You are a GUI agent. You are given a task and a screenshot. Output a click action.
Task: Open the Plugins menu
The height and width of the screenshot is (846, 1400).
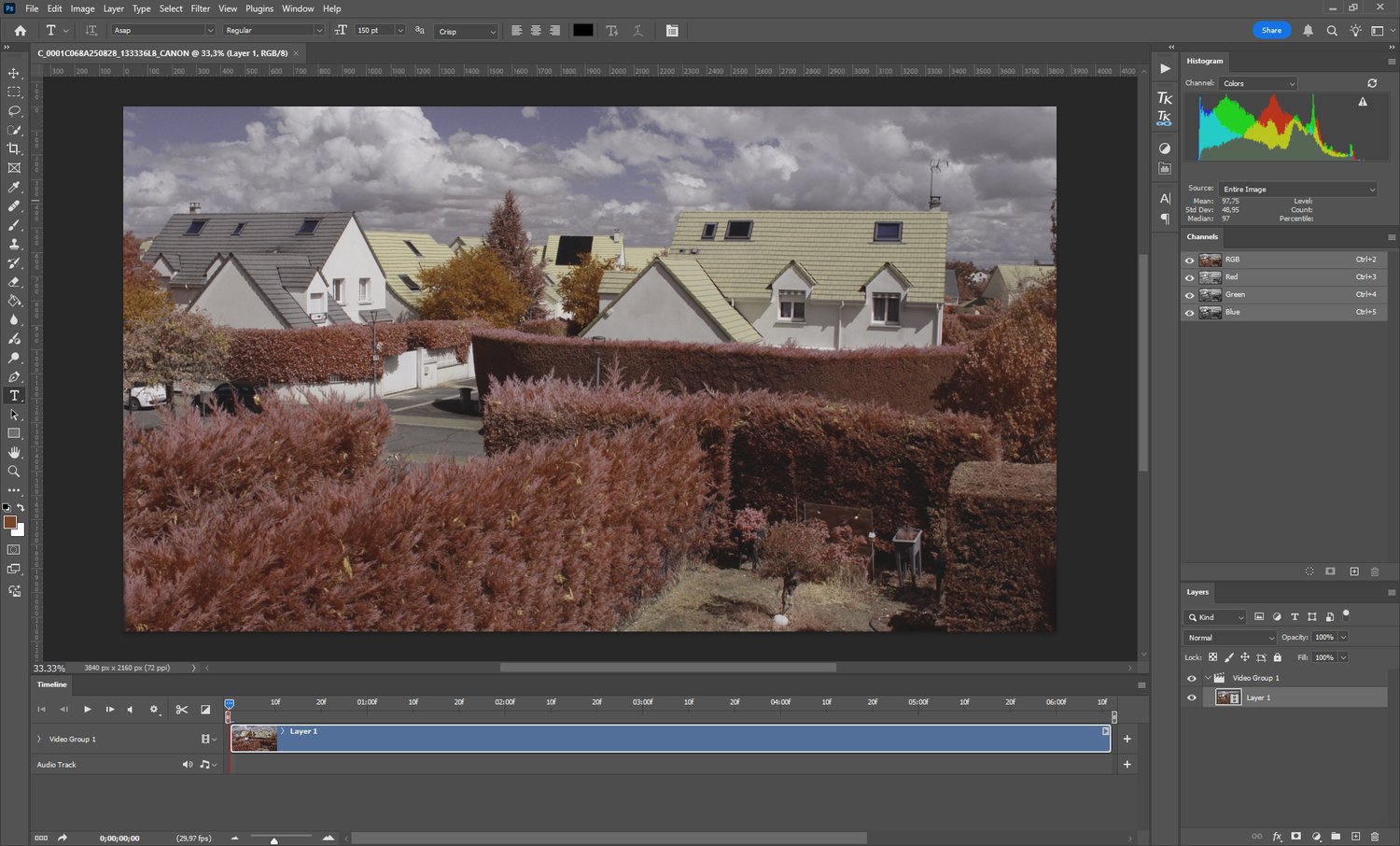(259, 8)
